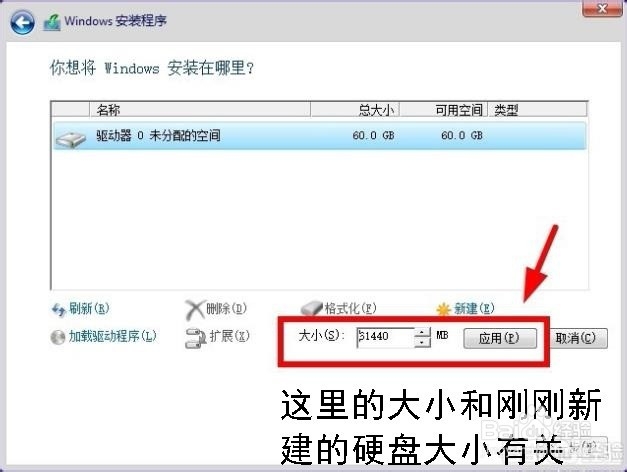Decrease size with the spinner down arrow
The height and width of the screenshot is (472, 627).
(422, 342)
